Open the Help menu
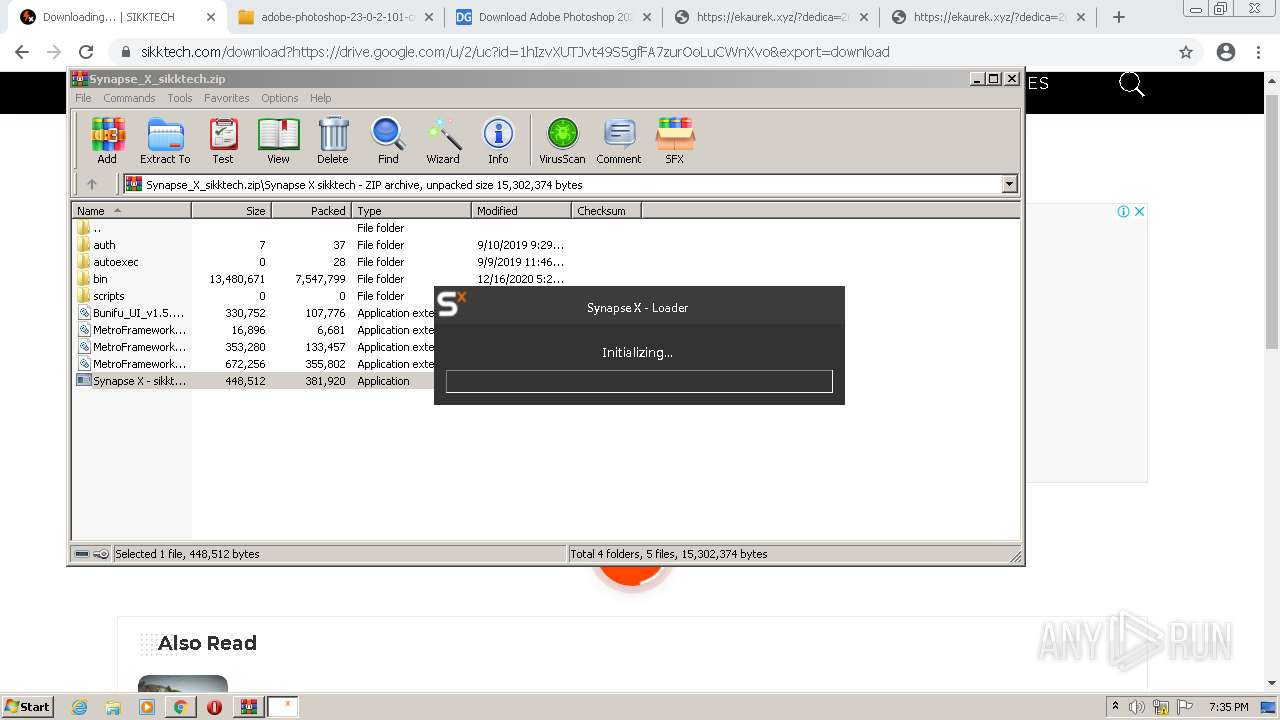Image resolution: width=1280 pixels, height=720 pixels. pyautogui.click(x=320, y=98)
